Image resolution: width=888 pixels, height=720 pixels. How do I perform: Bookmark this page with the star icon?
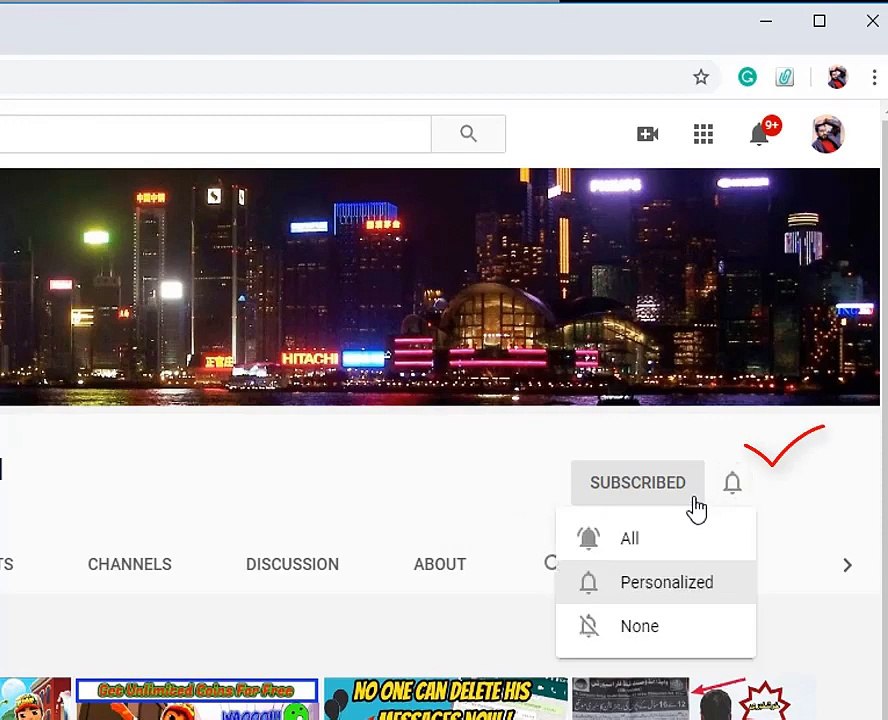701,77
